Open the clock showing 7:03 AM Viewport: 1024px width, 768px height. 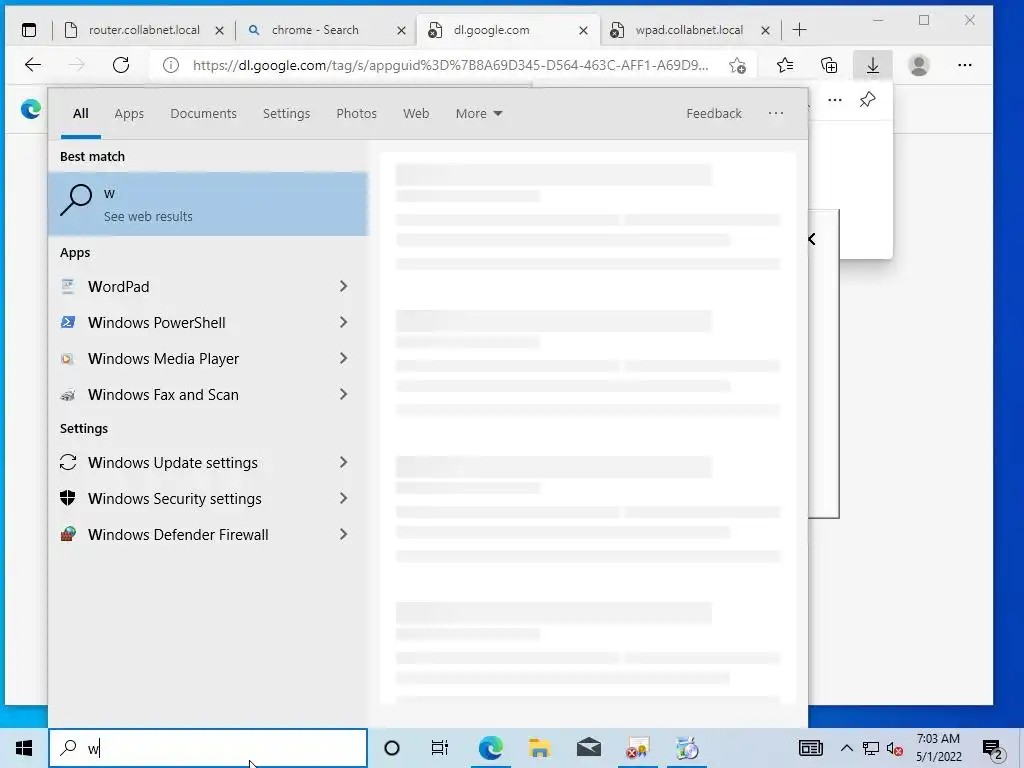938,748
